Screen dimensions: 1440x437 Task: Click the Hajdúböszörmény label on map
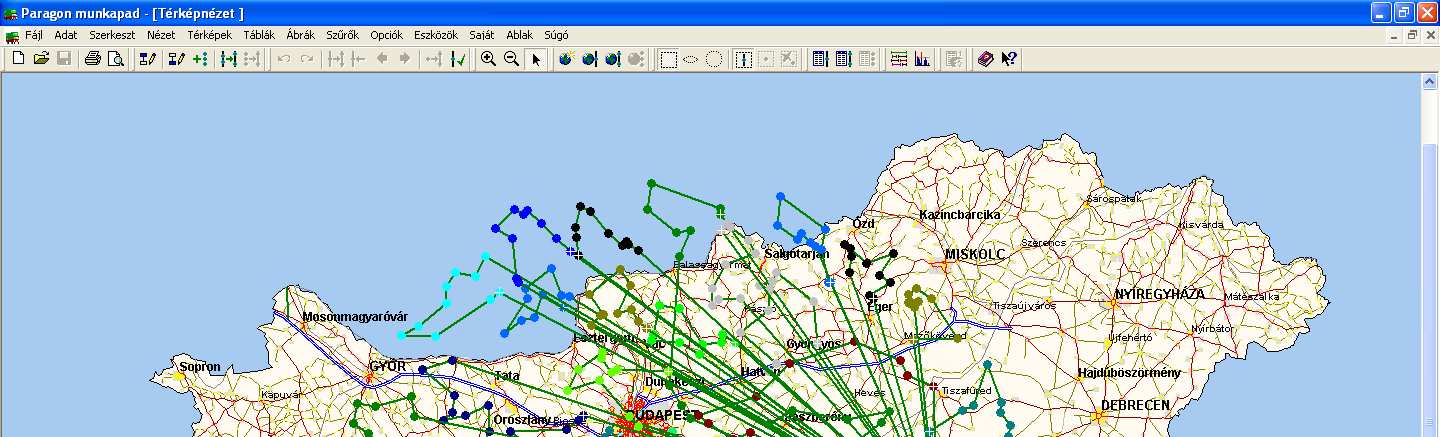click(1130, 372)
